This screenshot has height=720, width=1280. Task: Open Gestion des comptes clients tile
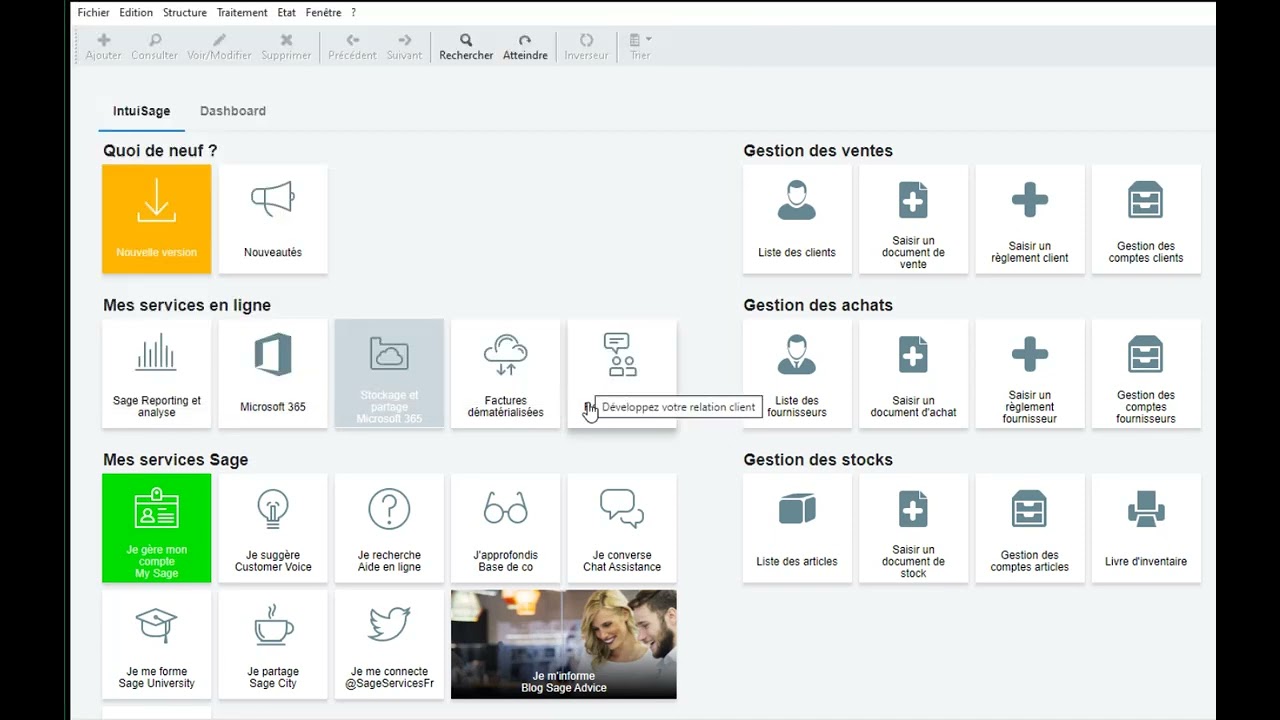point(1146,219)
